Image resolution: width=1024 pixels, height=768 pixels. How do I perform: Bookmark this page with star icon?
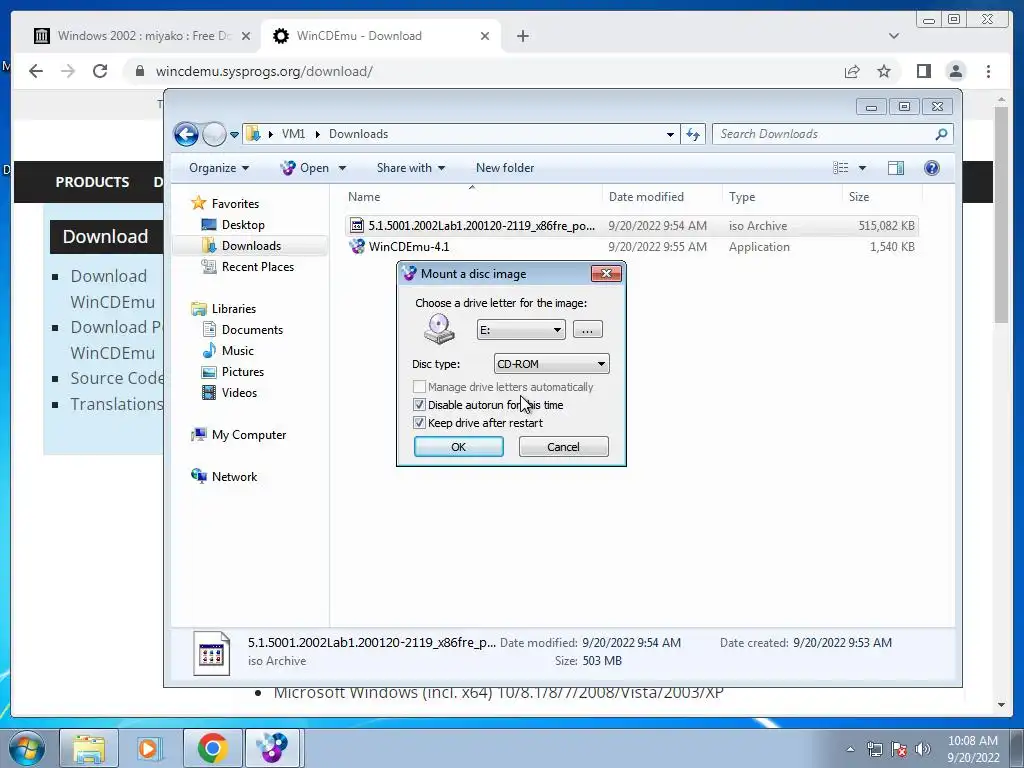click(884, 71)
